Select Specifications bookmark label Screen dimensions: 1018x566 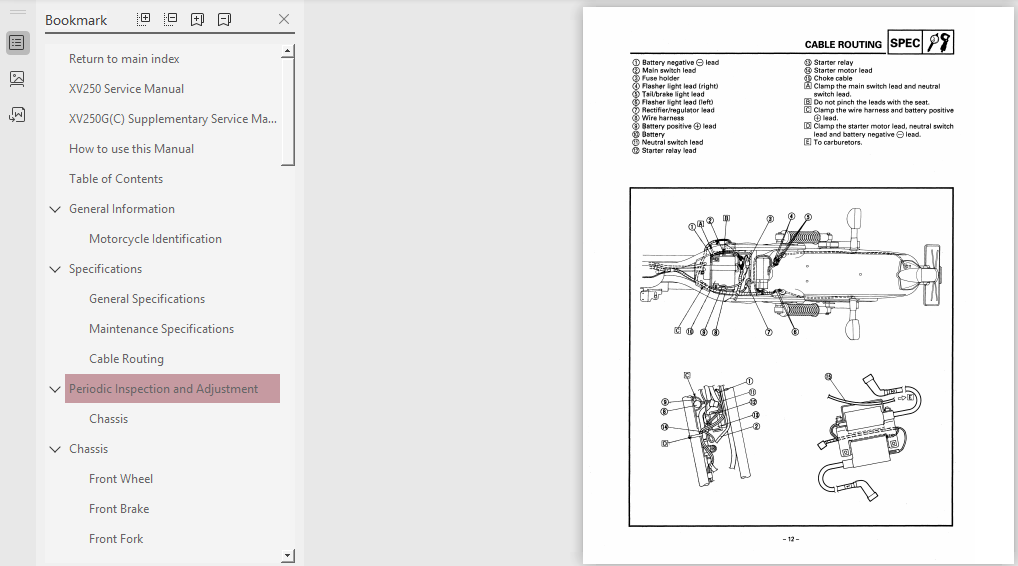pos(105,269)
